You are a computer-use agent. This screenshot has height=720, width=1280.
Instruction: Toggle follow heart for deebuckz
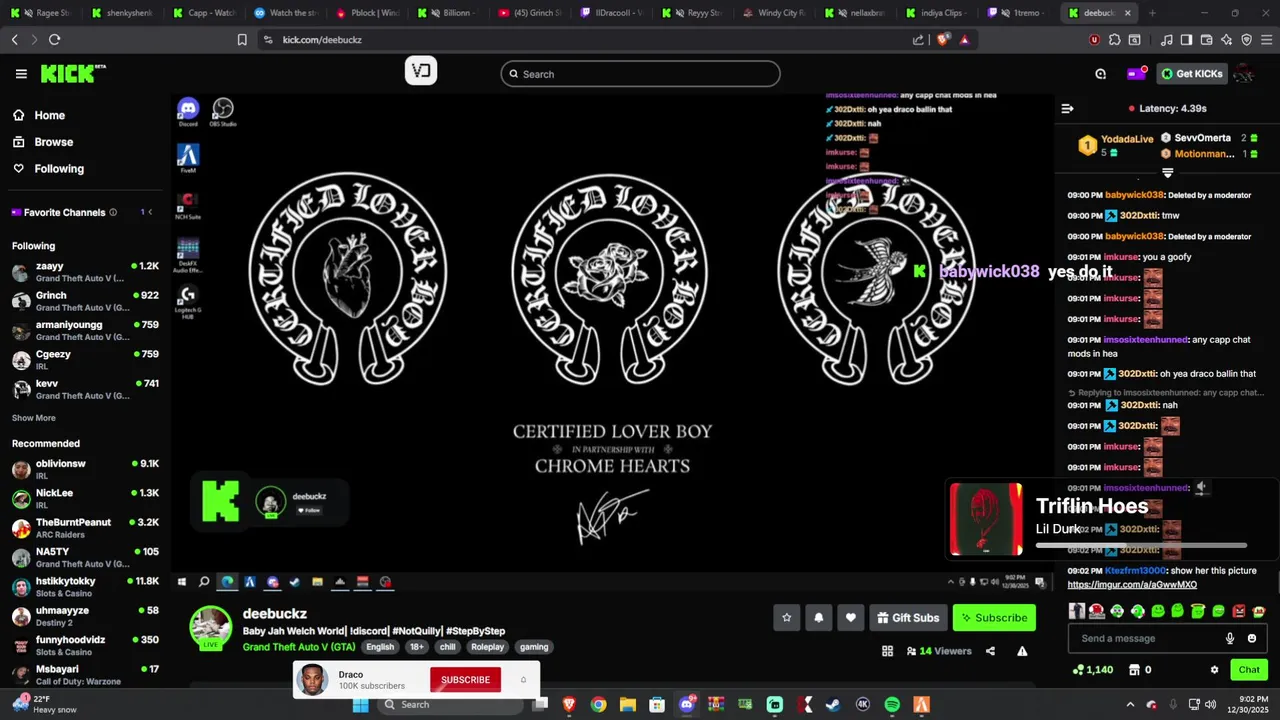[850, 618]
